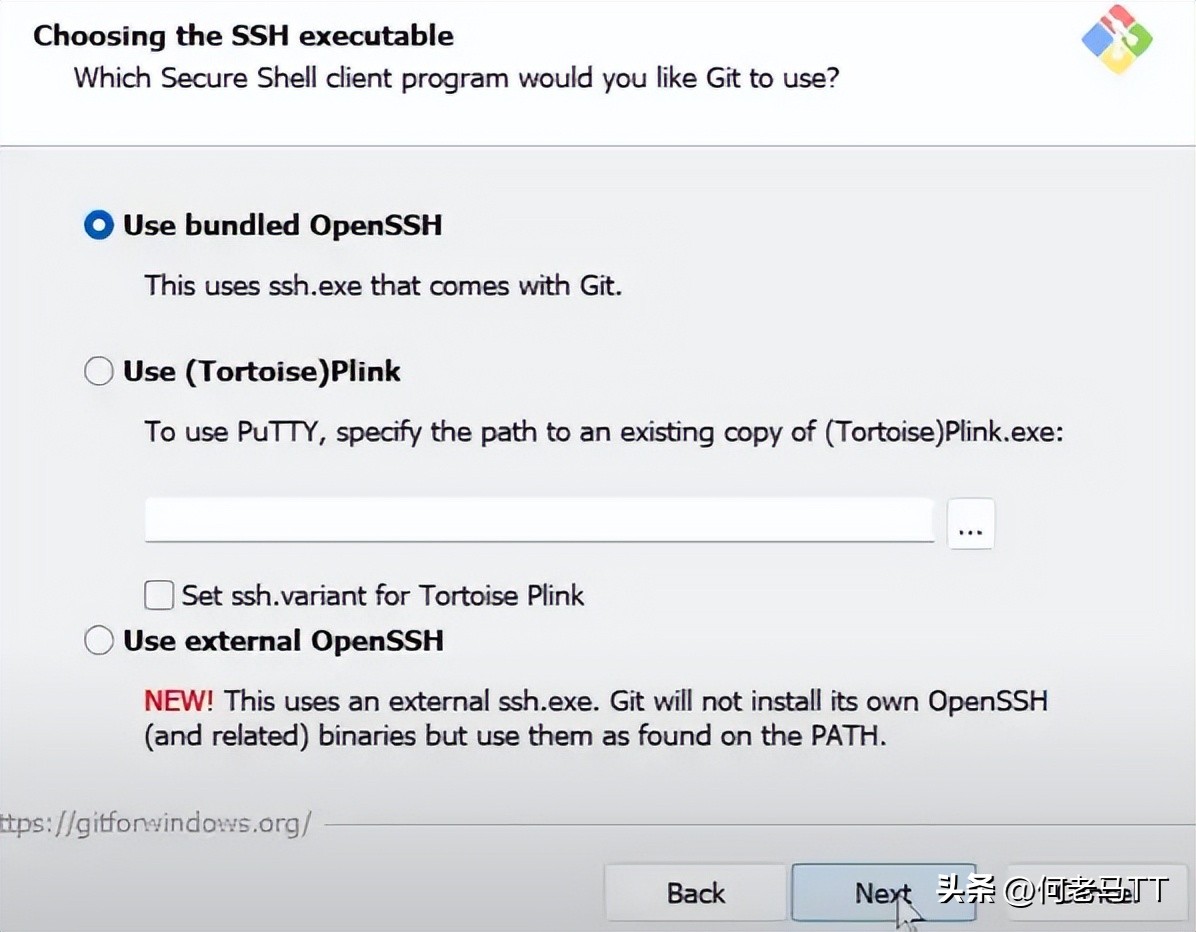Image resolution: width=1196 pixels, height=932 pixels.
Task: Click the "Use (Tortoise)Plink" label text
Action: tap(262, 372)
